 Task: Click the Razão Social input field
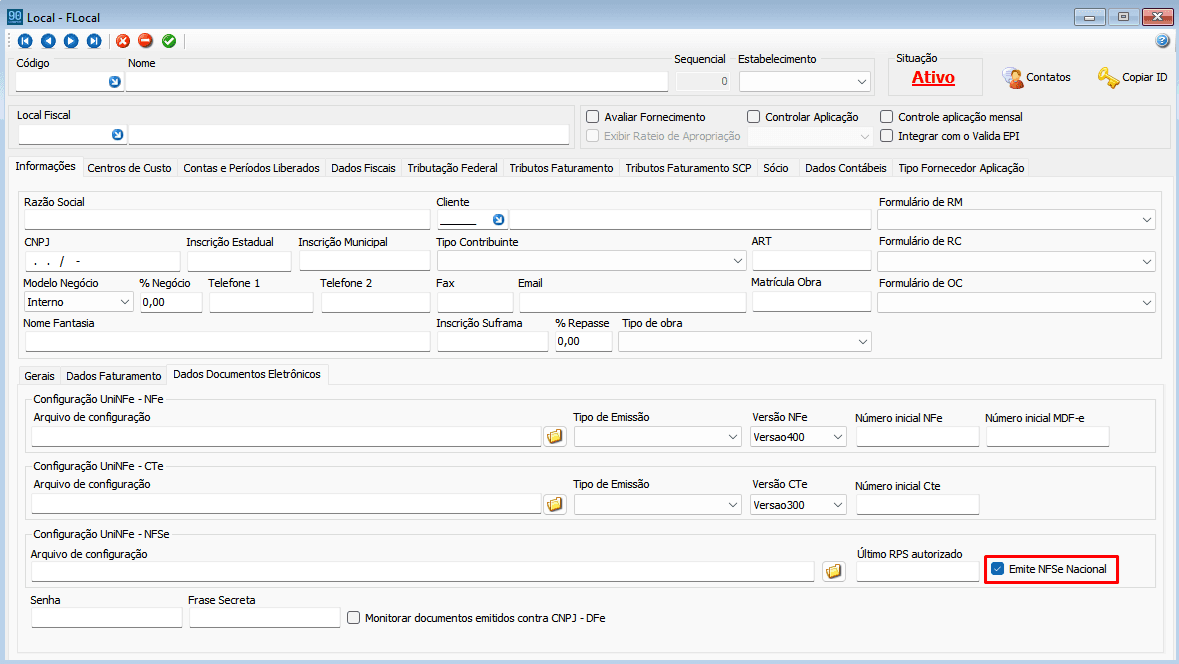[227, 220]
